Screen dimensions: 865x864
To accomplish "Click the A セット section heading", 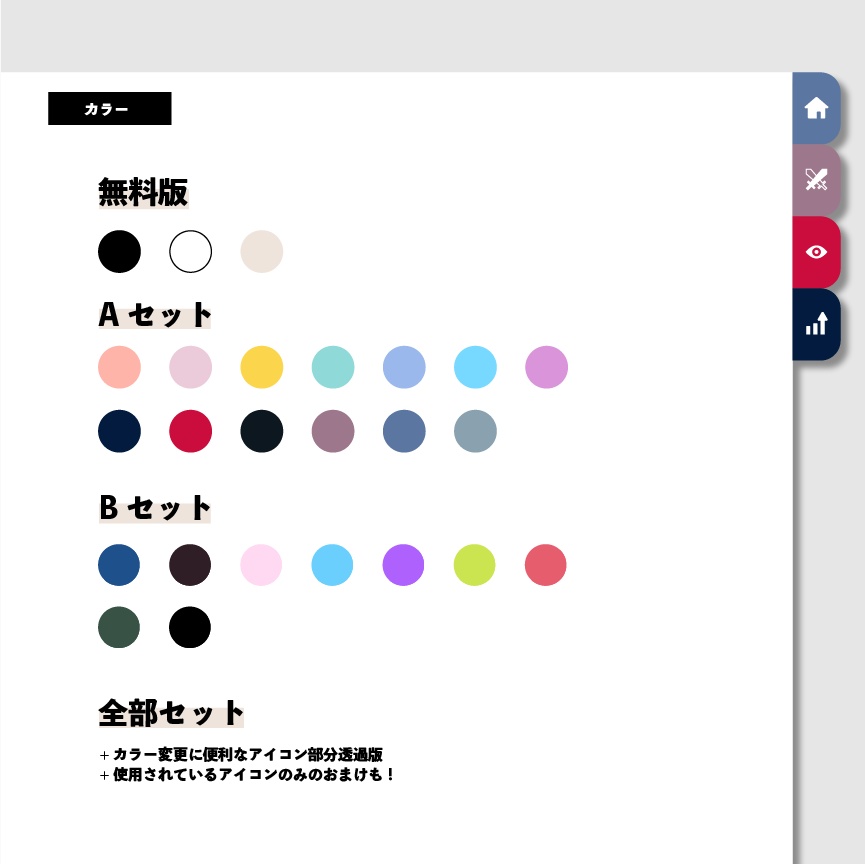I will 153,313.
